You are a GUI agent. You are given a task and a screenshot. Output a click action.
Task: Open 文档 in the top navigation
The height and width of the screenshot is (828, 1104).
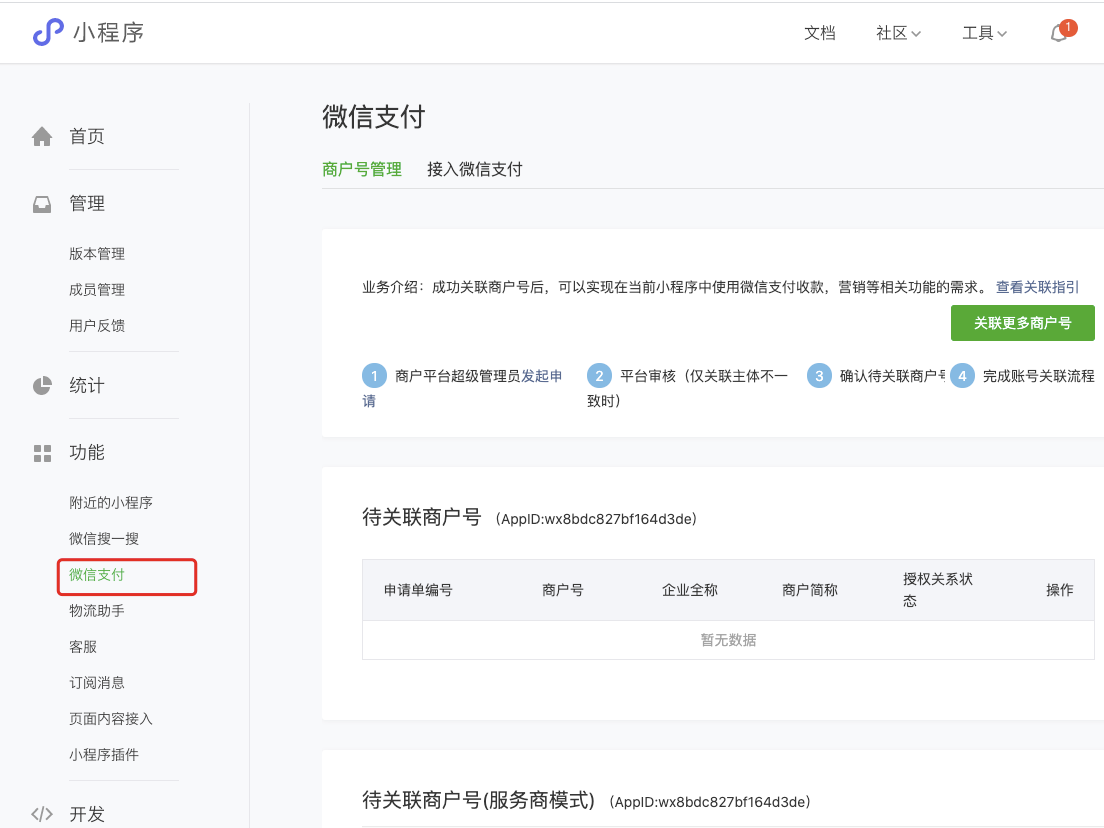[819, 33]
